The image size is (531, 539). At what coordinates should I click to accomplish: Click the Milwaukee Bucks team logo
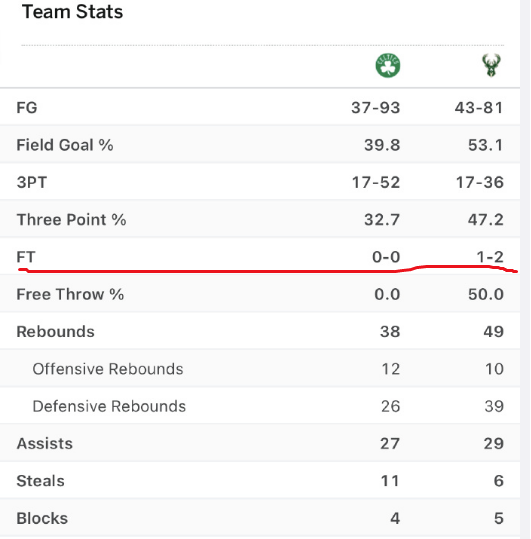pos(491,65)
